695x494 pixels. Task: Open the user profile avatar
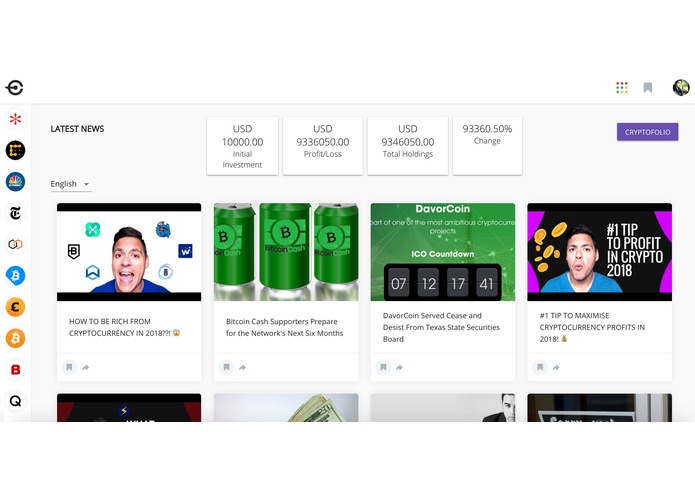(x=681, y=88)
